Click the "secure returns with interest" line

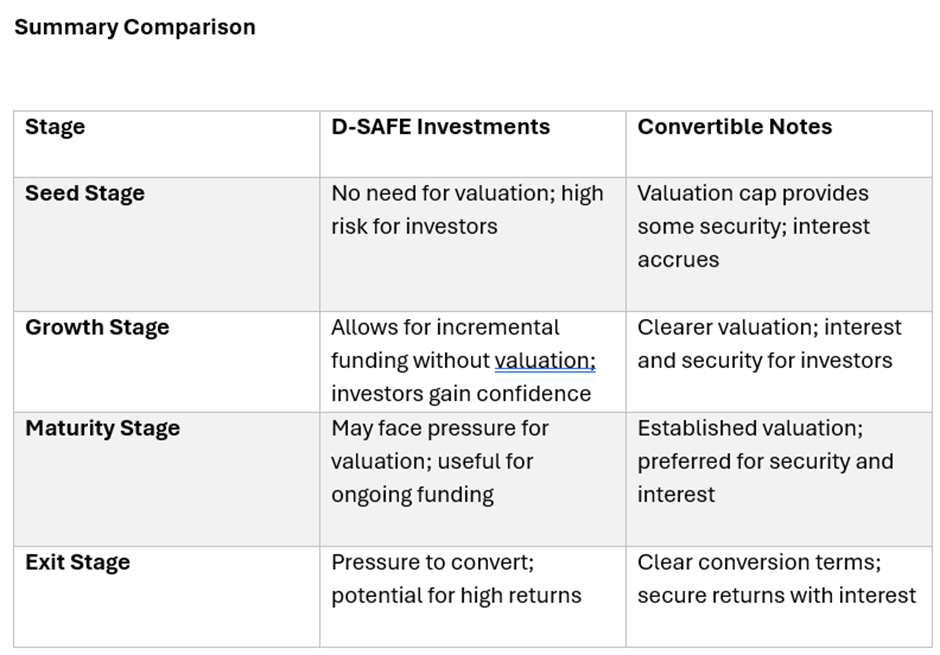pos(776,595)
